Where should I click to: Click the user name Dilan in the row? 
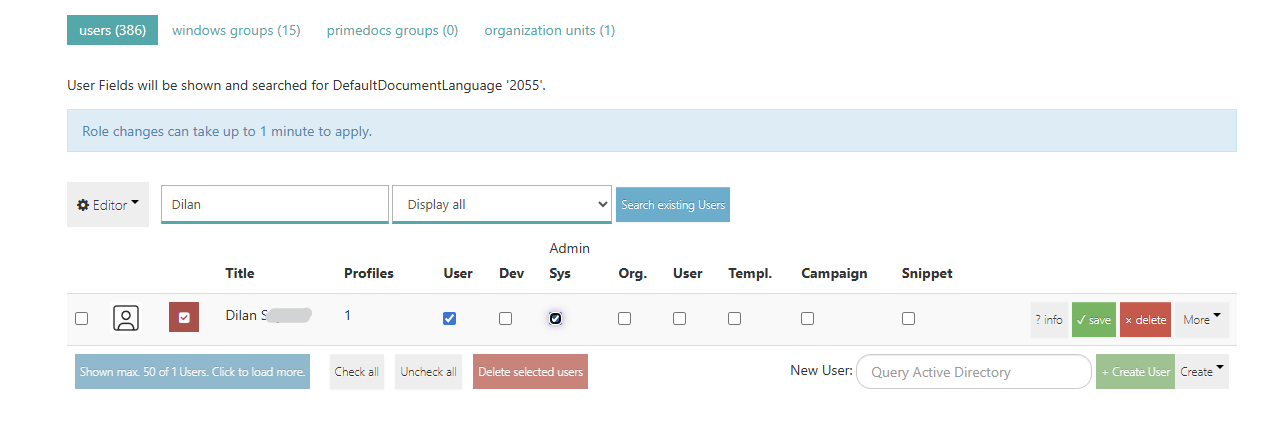tap(268, 315)
